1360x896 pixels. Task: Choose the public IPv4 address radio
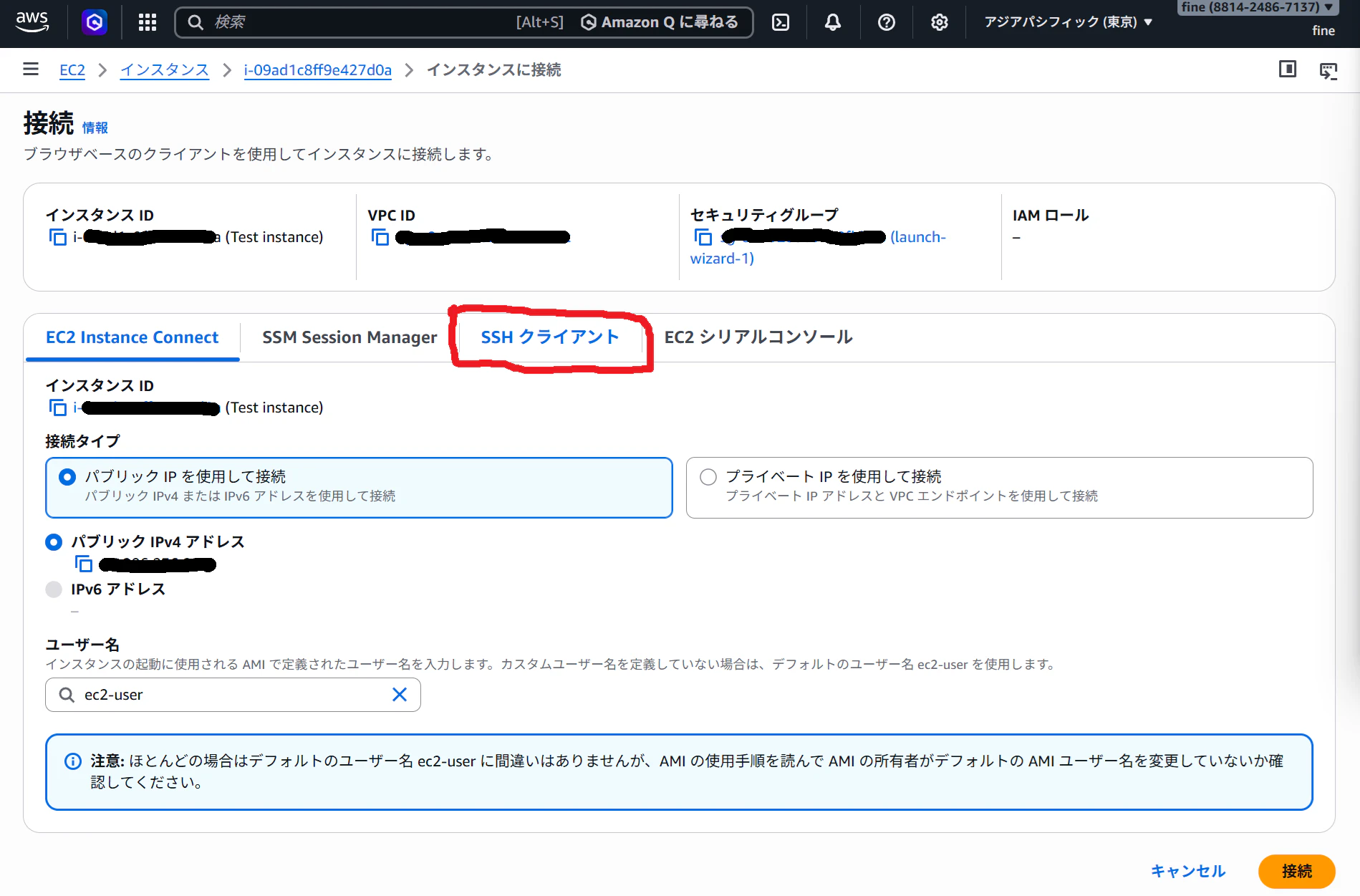click(54, 542)
